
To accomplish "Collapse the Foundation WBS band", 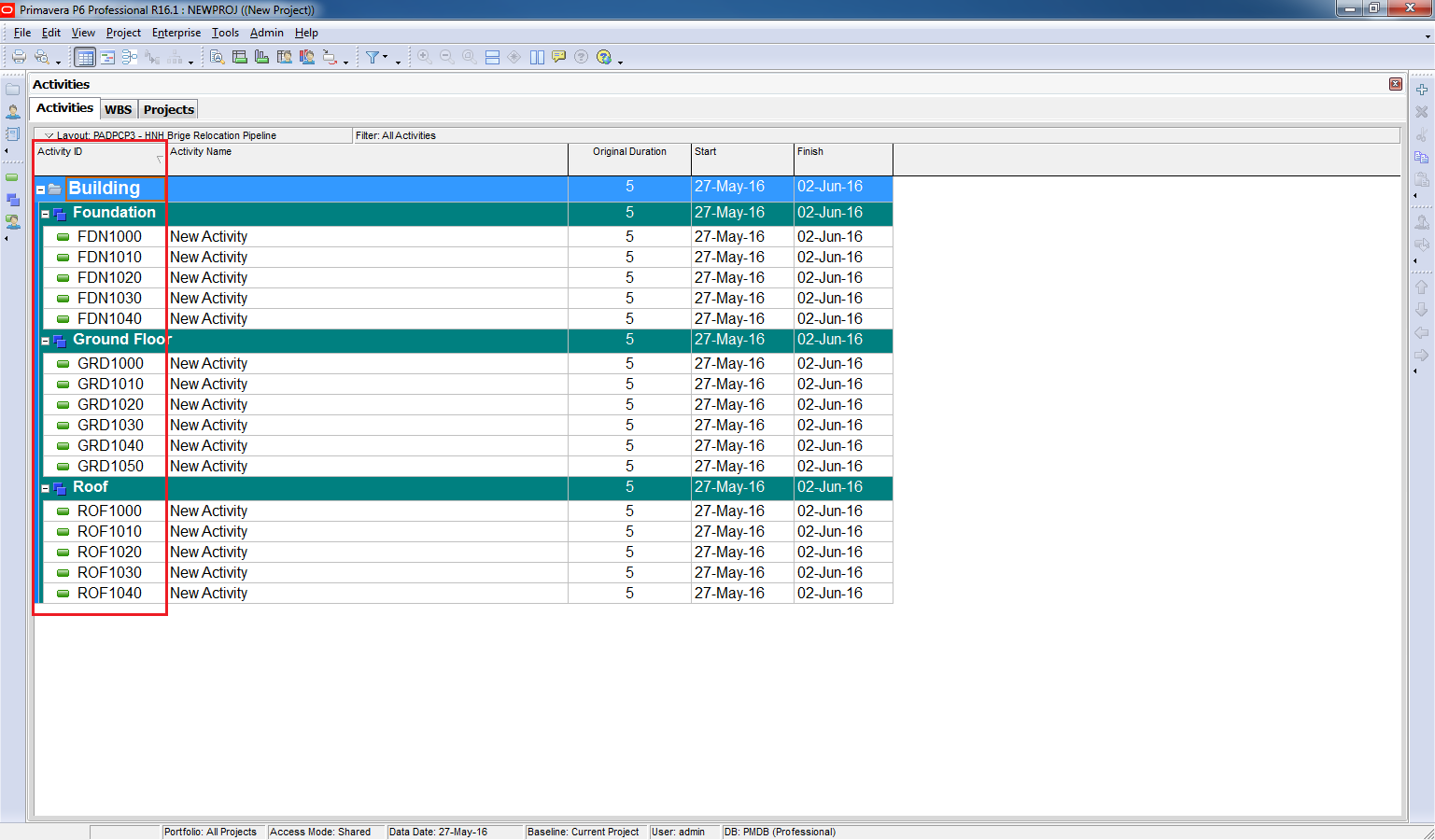I will pyautogui.click(x=45, y=214).
